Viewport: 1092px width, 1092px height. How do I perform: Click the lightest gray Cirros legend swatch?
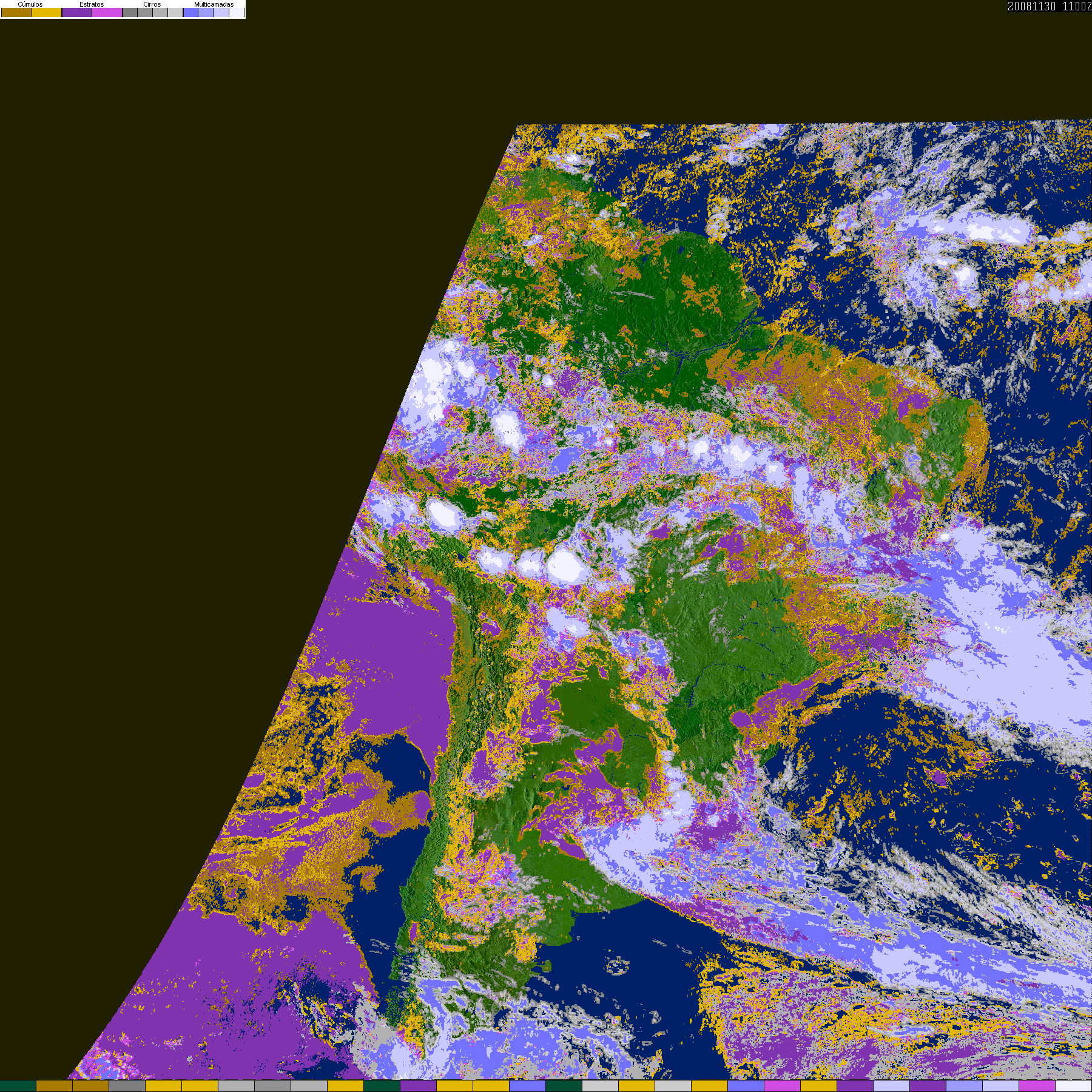click(x=175, y=12)
